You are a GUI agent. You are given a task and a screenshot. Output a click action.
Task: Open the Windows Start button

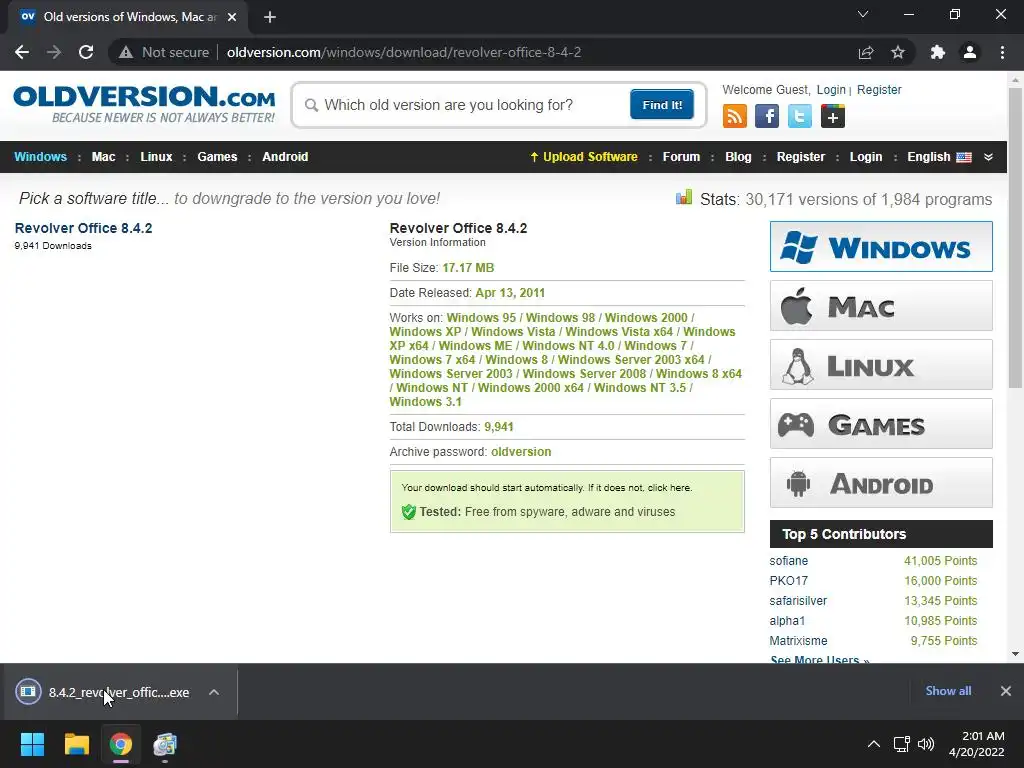(x=32, y=744)
